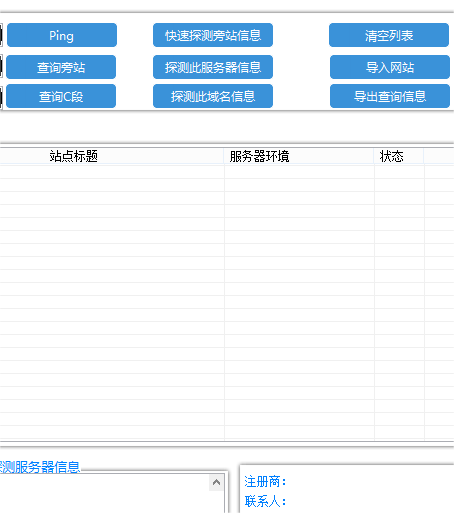This screenshot has height=513, width=454.
Task: Sort by 站点标题 column header
Action: pos(112,156)
